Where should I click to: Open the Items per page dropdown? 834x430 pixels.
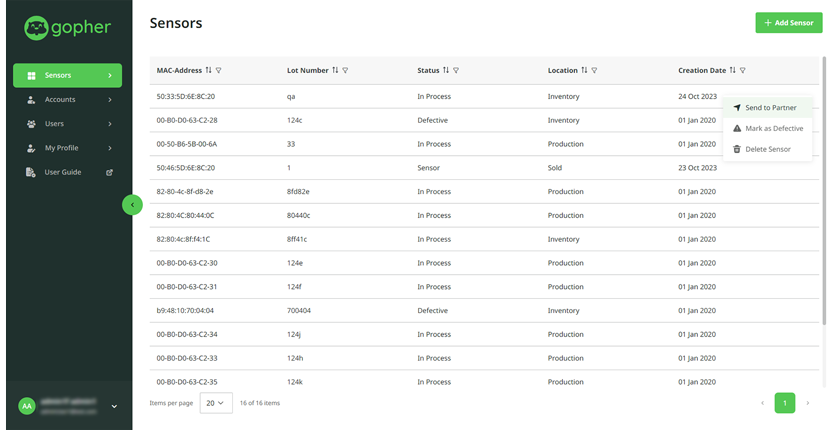click(216, 403)
